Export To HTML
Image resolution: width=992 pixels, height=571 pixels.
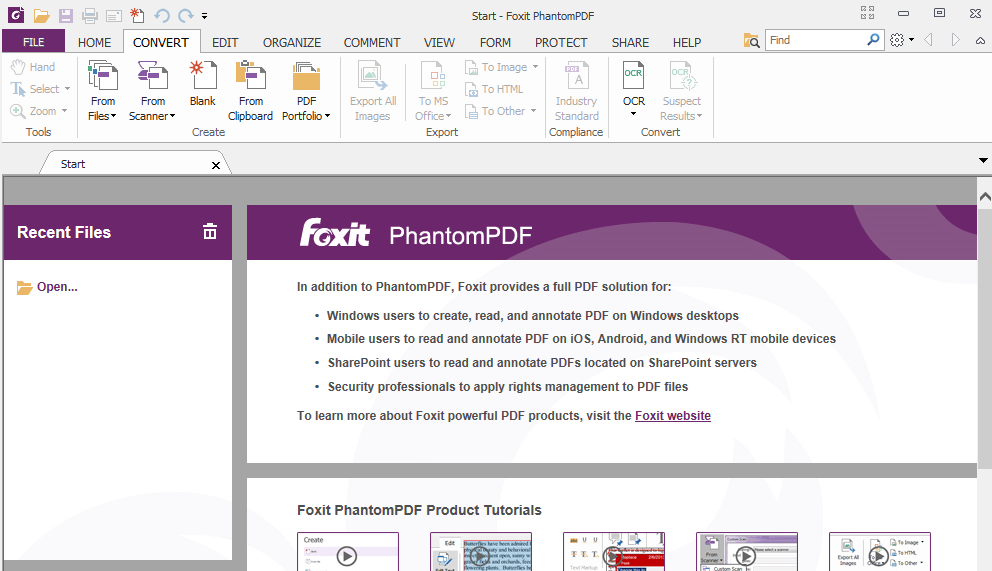[494, 89]
